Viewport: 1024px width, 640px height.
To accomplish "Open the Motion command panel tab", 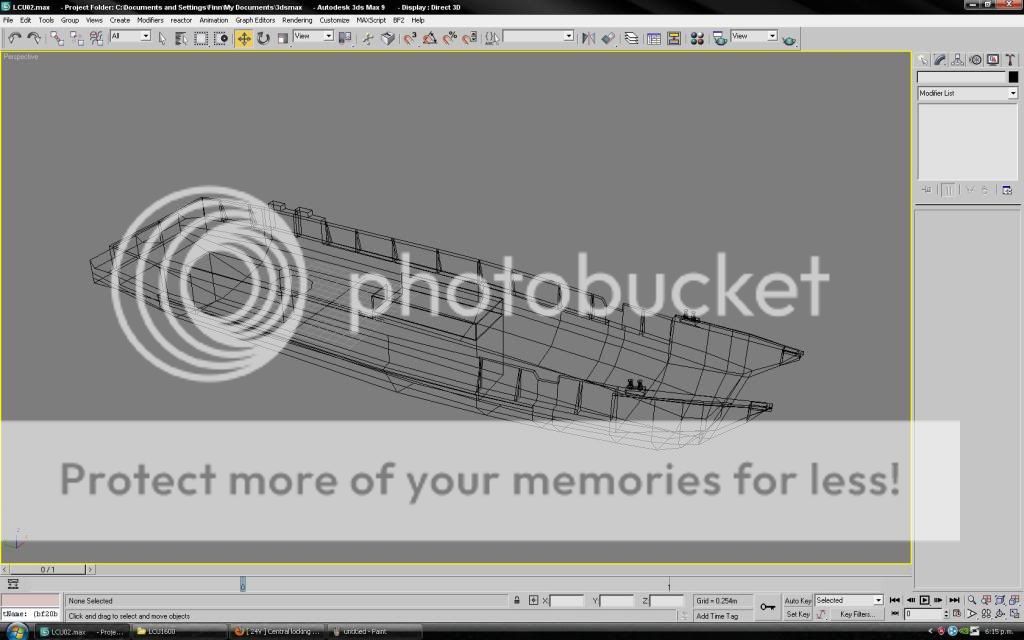I will tap(975, 60).
